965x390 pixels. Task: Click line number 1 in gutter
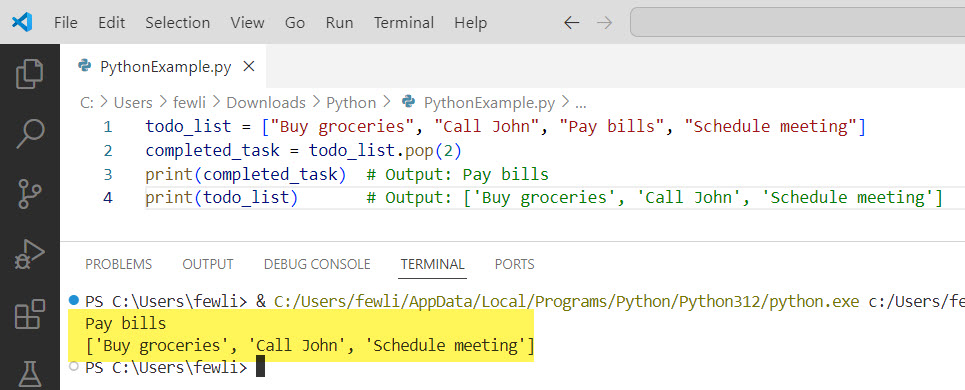click(x=108, y=127)
